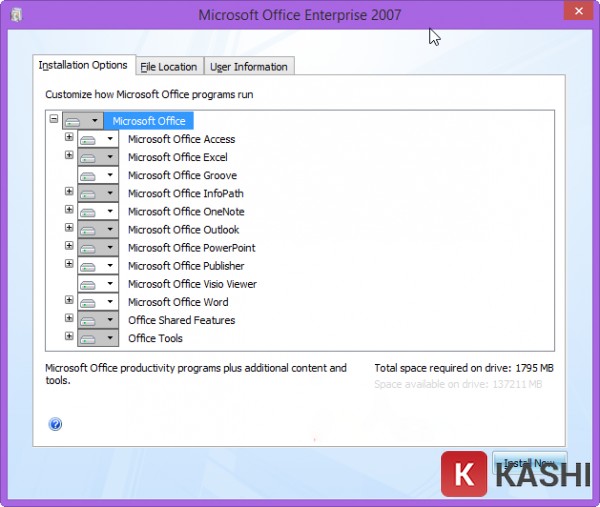Expand the Office Shared Features node
This screenshot has width=600, height=507.
69,318
